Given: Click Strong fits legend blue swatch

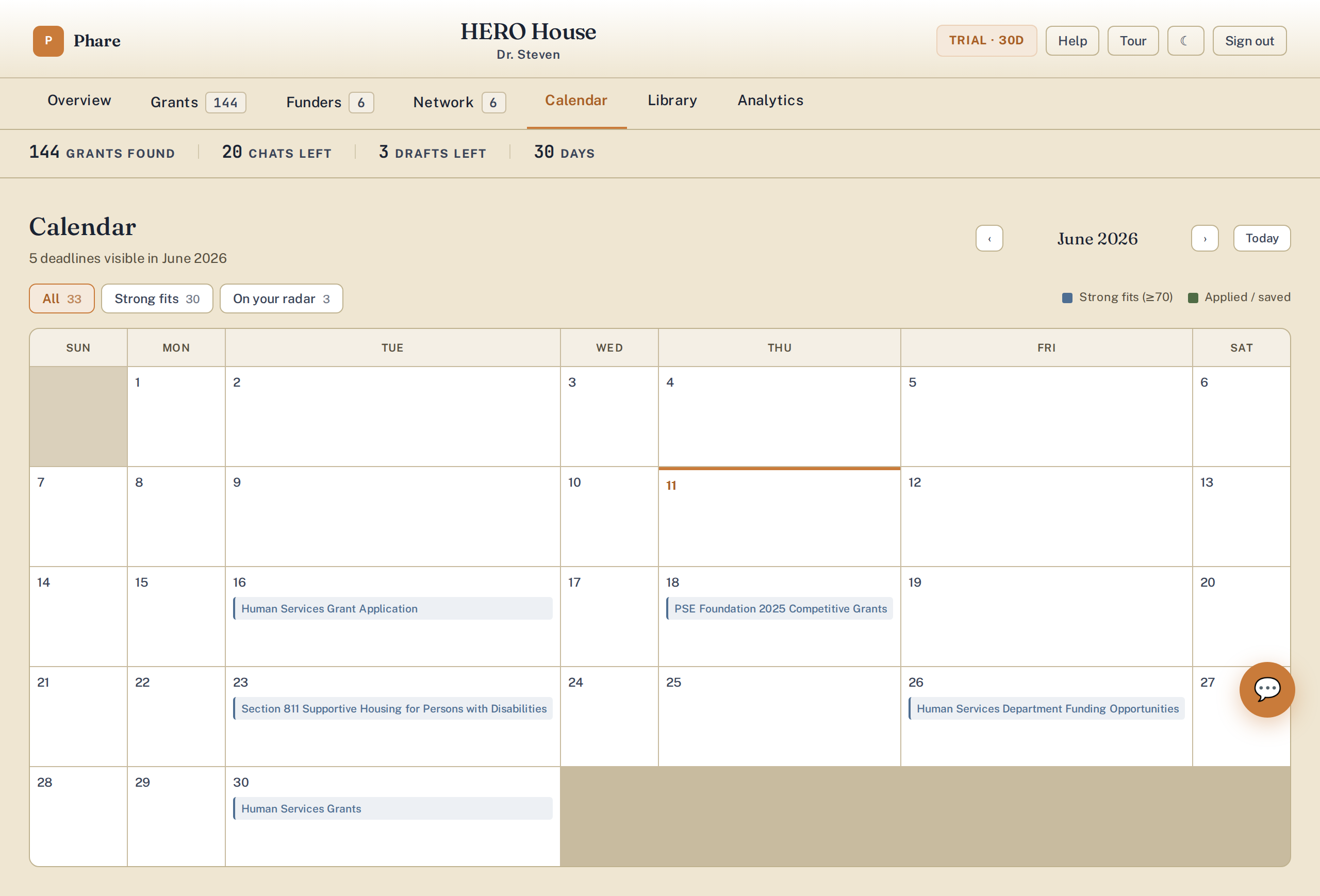Looking at the screenshot, I should coord(1067,297).
